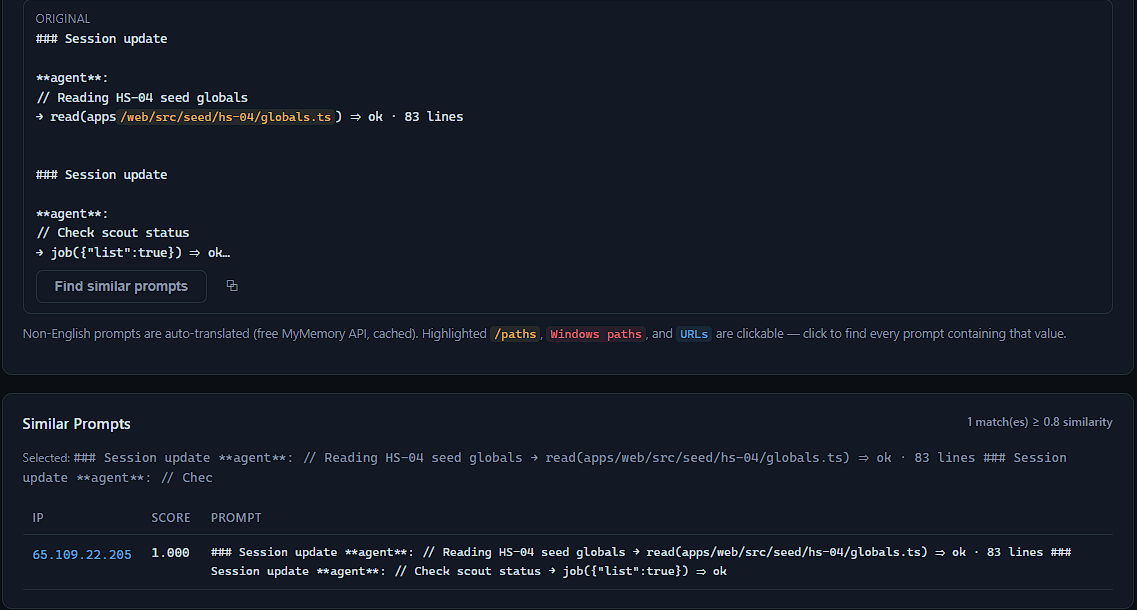Click the Similar Prompts heading
Viewport: 1137px width, 610px height.
click(x=76, y=424)
